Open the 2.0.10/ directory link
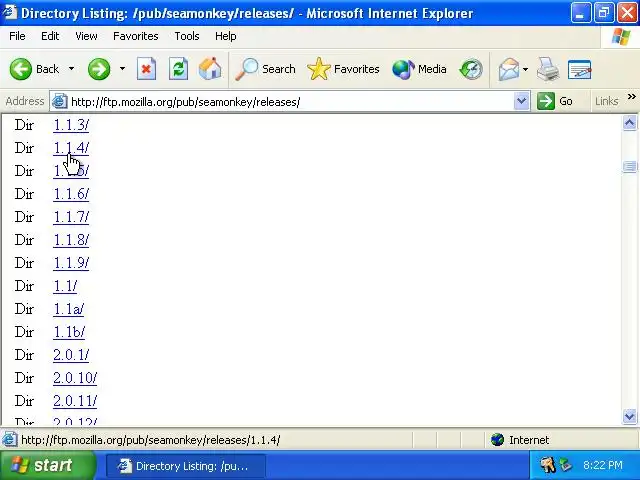This screenshot has width=640, height=480. point(75,378)
